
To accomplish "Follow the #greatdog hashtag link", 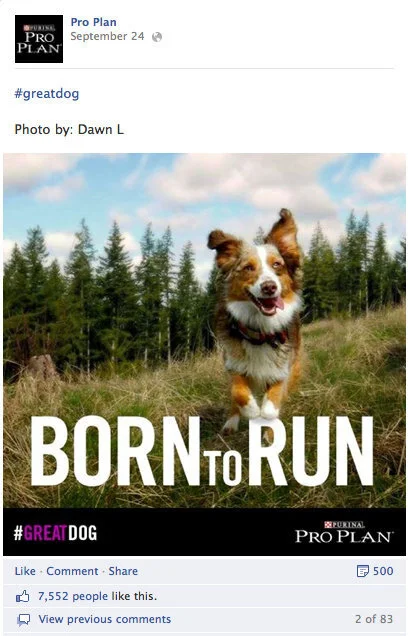I will pos(47,94).
